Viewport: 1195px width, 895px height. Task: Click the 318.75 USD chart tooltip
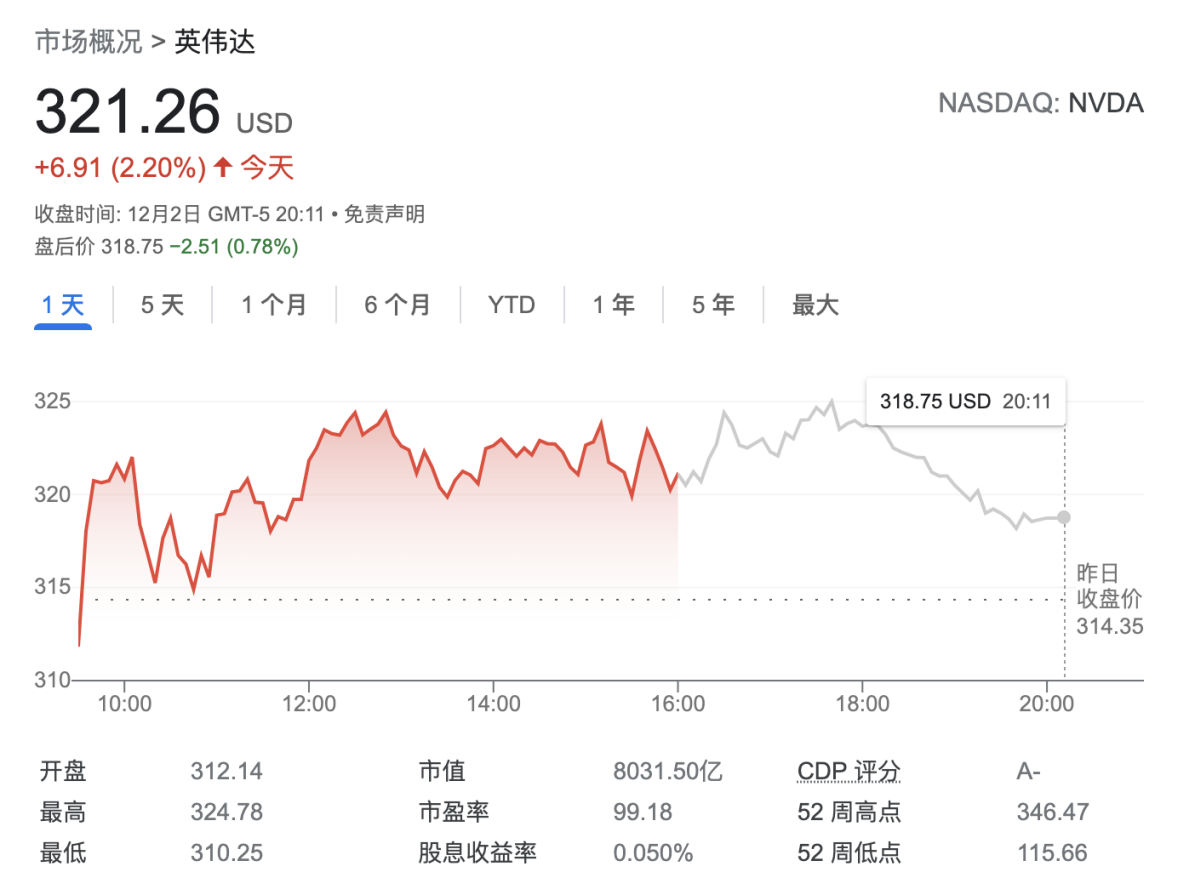[x=965, y=402]
